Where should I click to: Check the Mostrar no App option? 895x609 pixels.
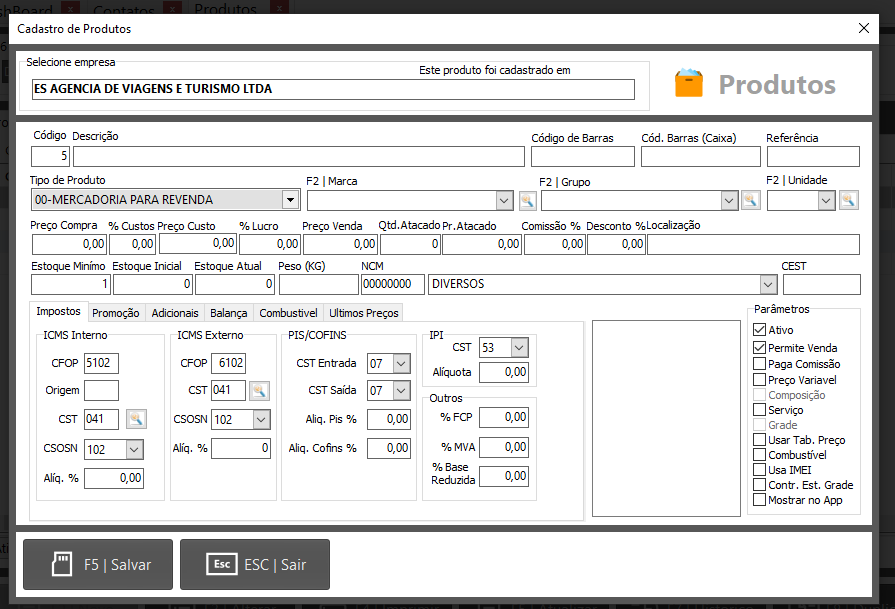point(759,500)
